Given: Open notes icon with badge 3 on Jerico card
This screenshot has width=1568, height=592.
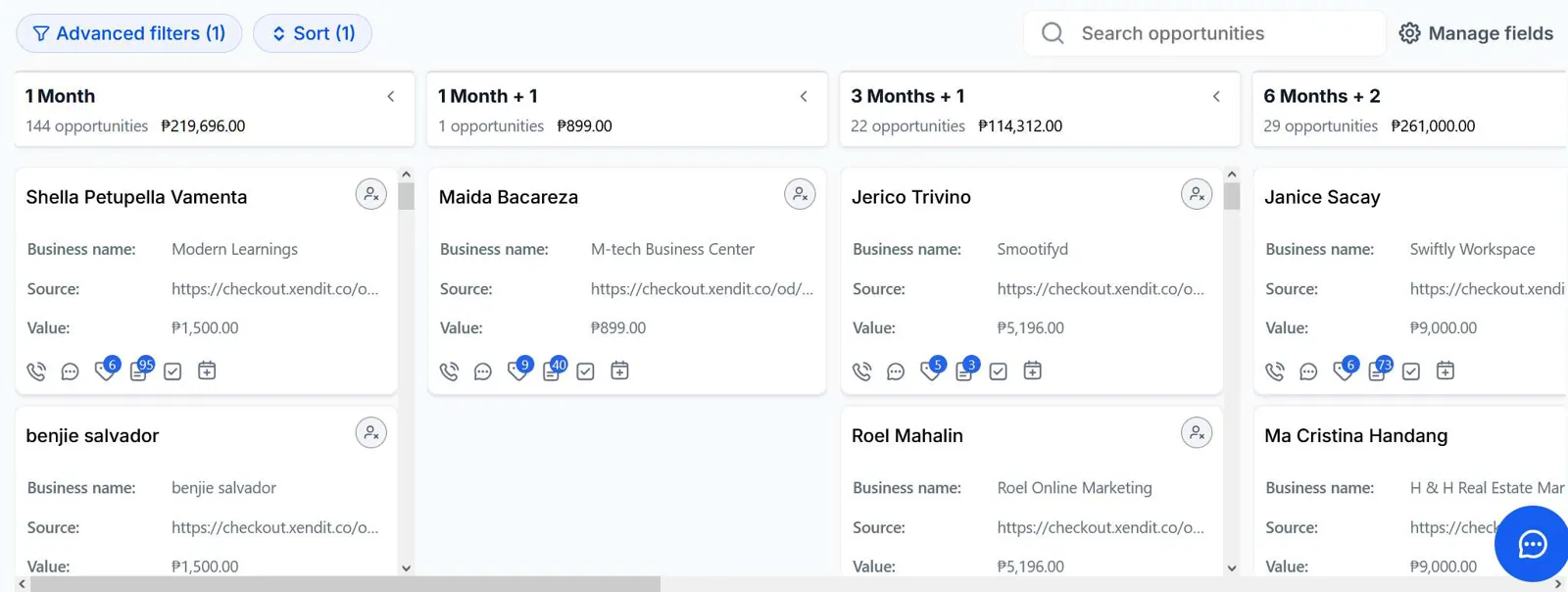Looking at the screenshot, I should tap(965, 370).
